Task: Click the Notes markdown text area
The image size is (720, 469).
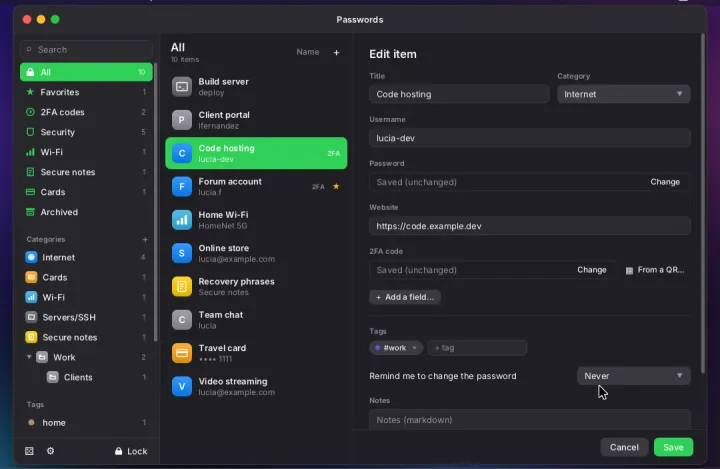Action: 529,419
